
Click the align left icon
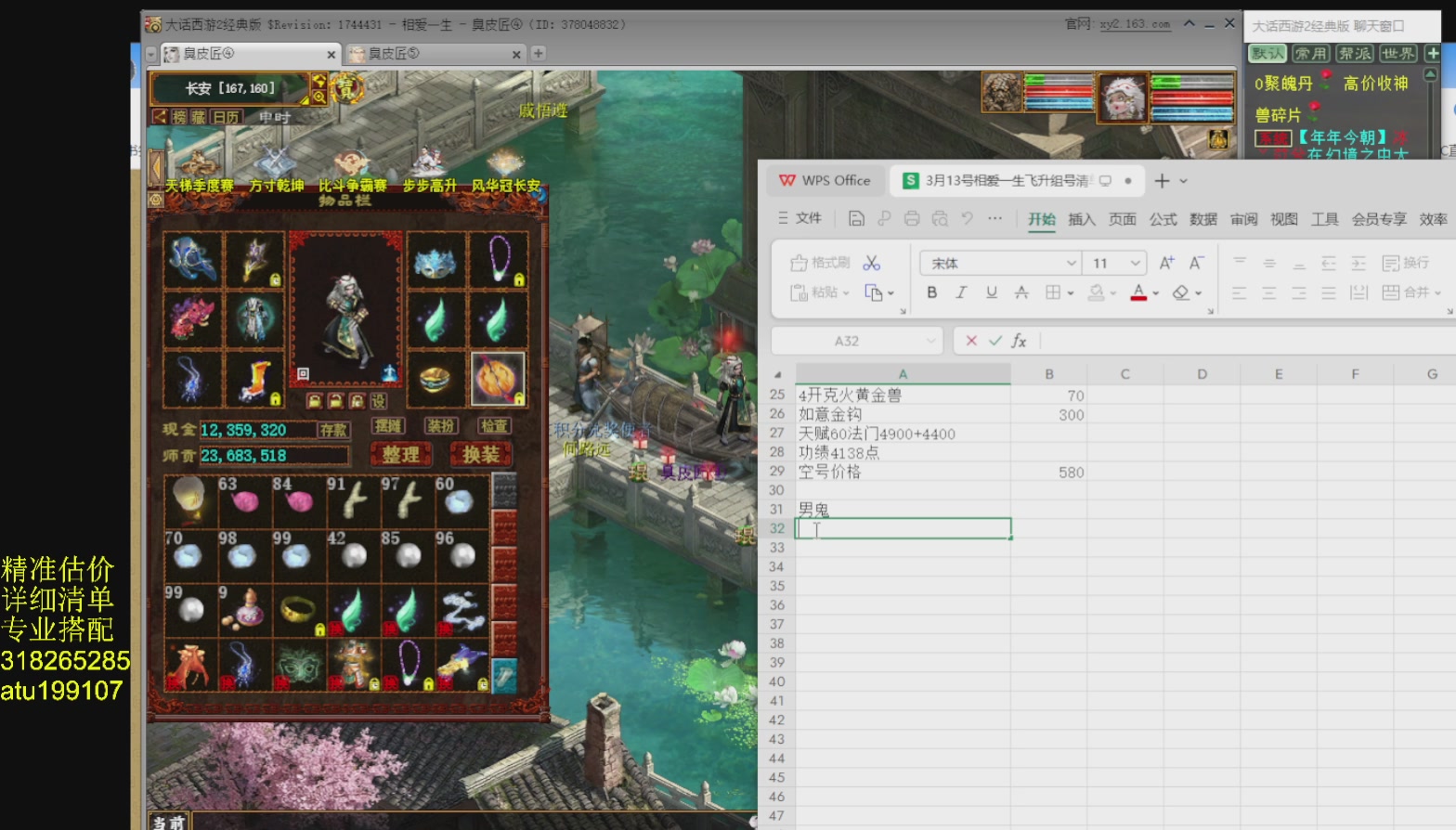[1239, 293]
